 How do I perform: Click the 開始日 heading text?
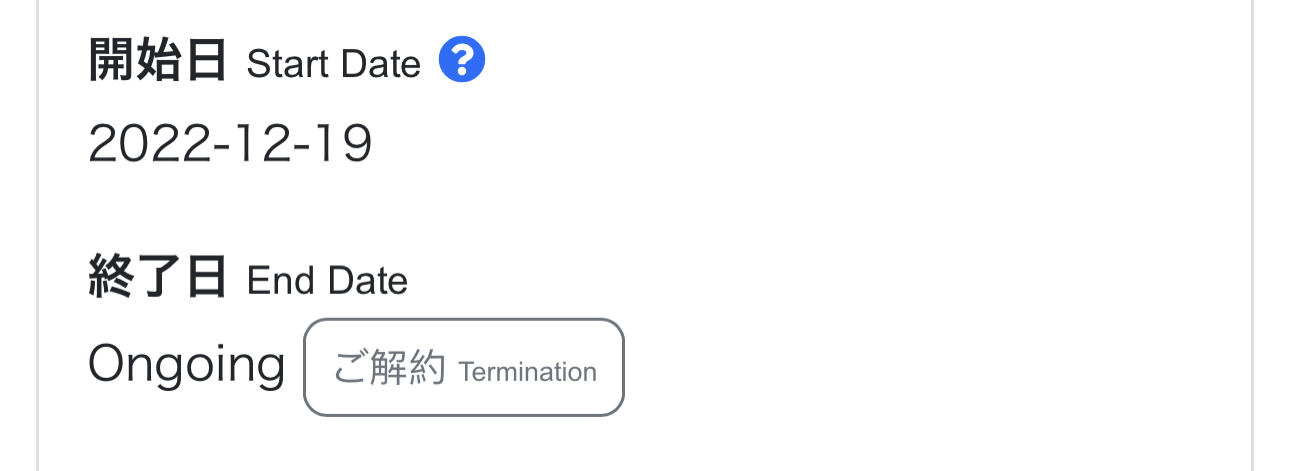[157, 62]
